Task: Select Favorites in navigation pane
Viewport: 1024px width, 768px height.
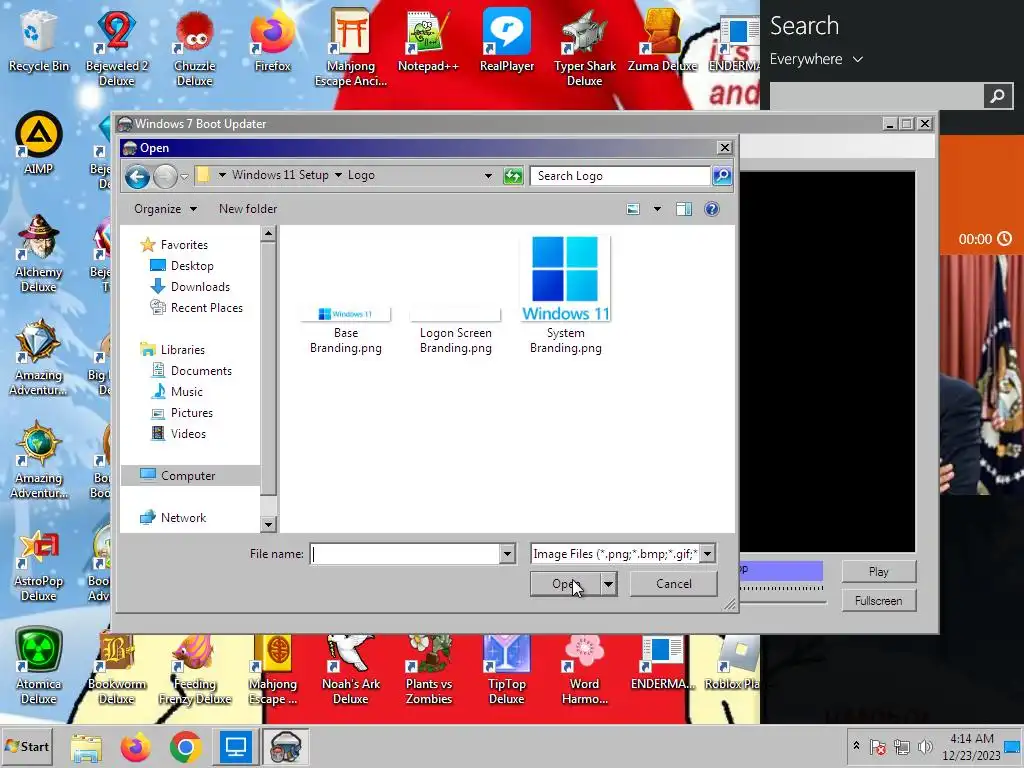Action: coord(184,245)
